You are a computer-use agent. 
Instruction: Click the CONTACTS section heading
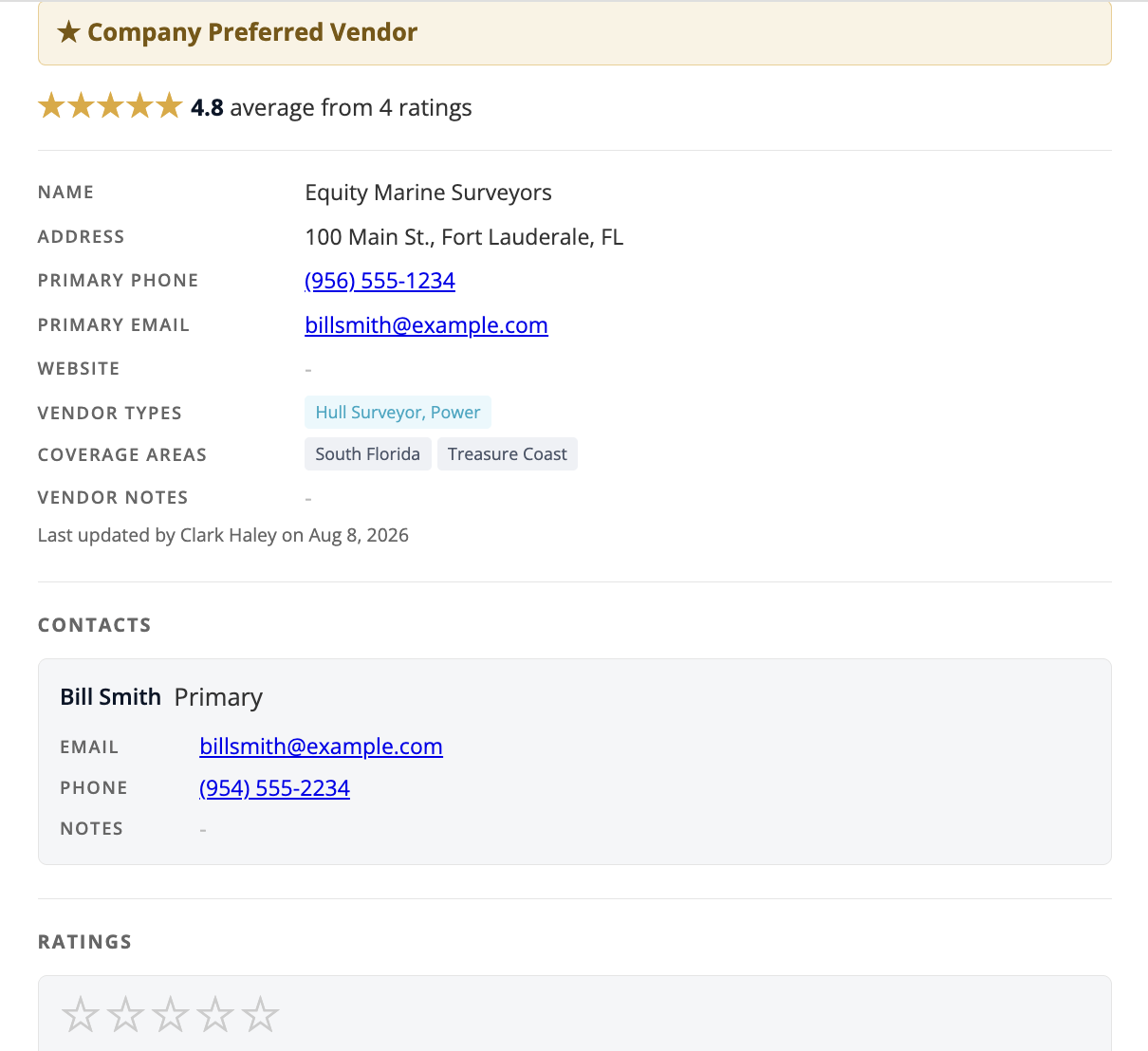tap(94, 625)
